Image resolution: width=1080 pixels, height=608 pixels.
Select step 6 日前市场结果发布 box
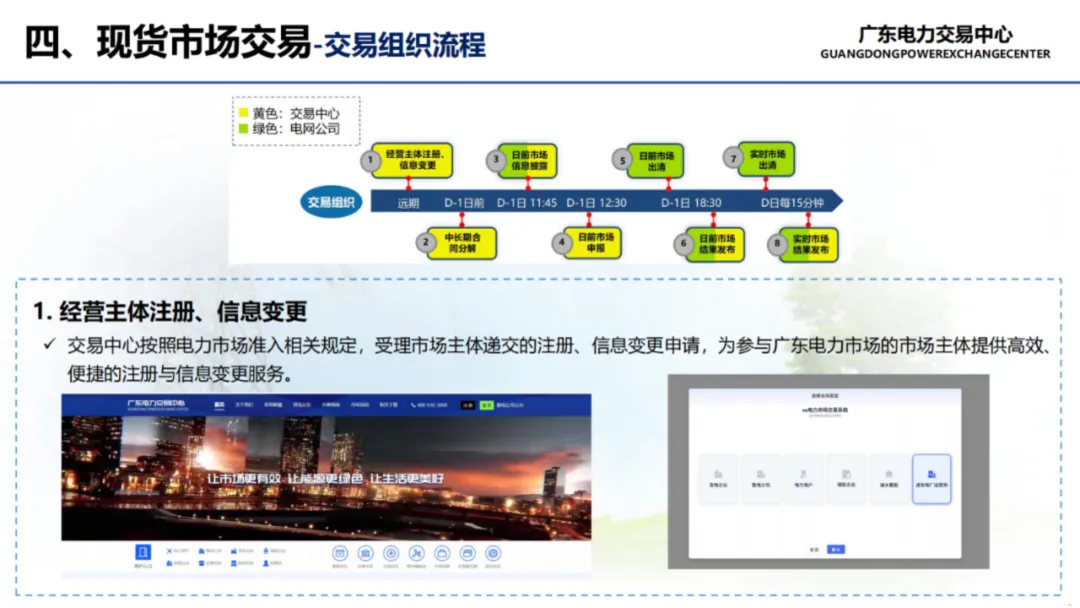click(714, 244)
